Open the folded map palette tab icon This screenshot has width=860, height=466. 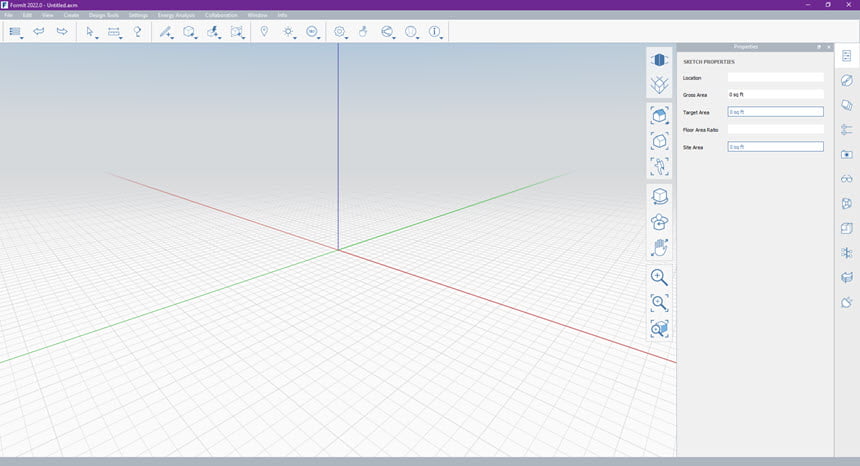tap(847, 277)
